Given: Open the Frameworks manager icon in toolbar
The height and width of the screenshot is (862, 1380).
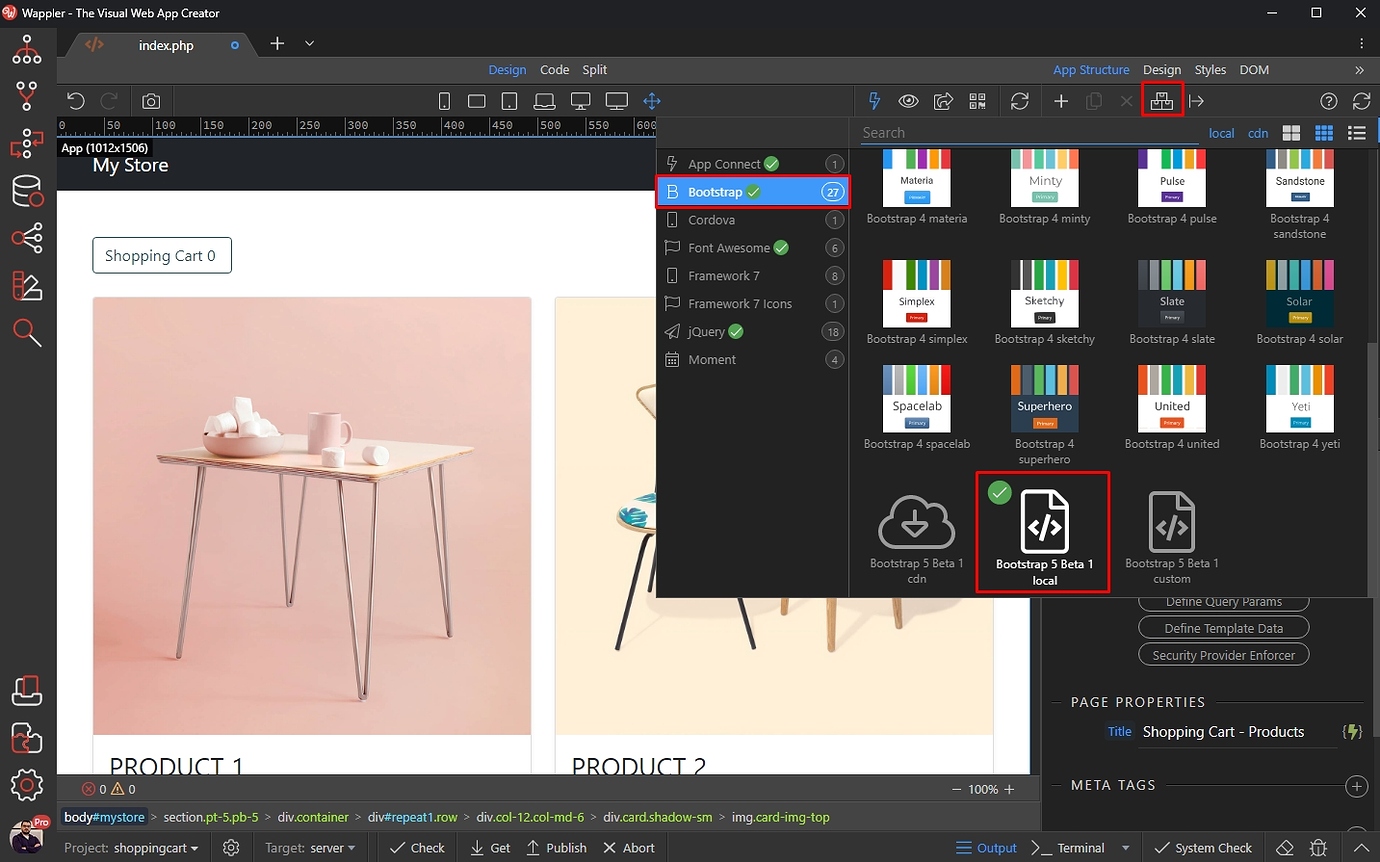Looking at the screenshot, I should point(1162,101).
